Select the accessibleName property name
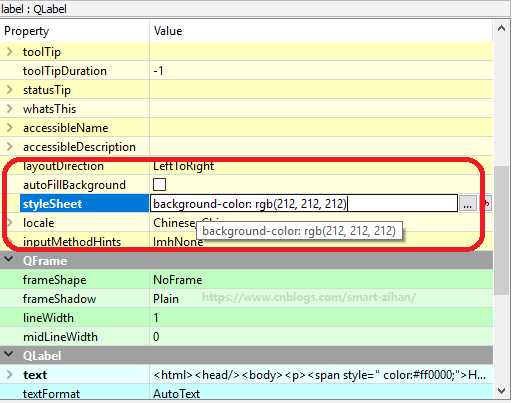 66,128
